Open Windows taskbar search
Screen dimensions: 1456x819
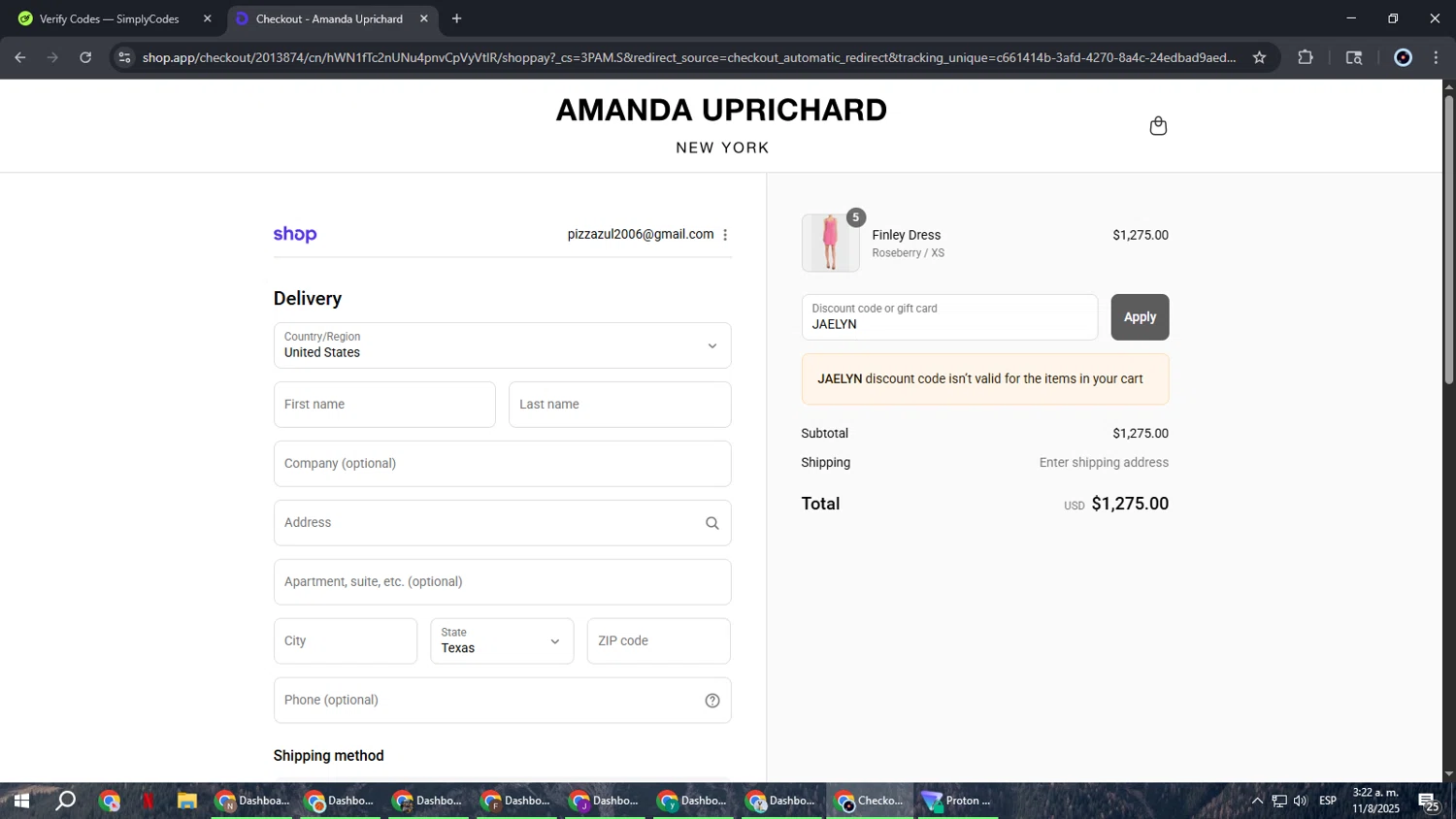65,801
